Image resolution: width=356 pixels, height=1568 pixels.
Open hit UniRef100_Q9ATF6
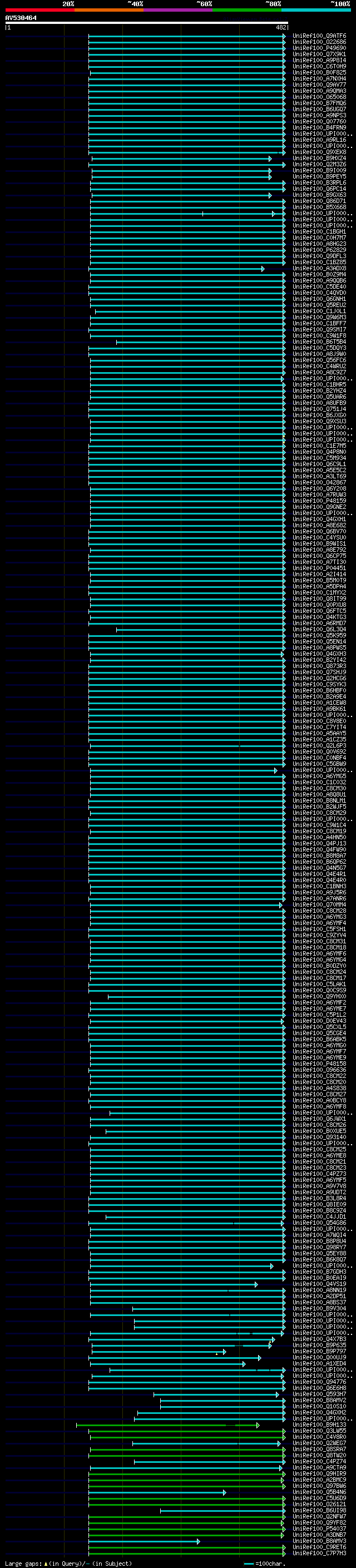point(319,36)
